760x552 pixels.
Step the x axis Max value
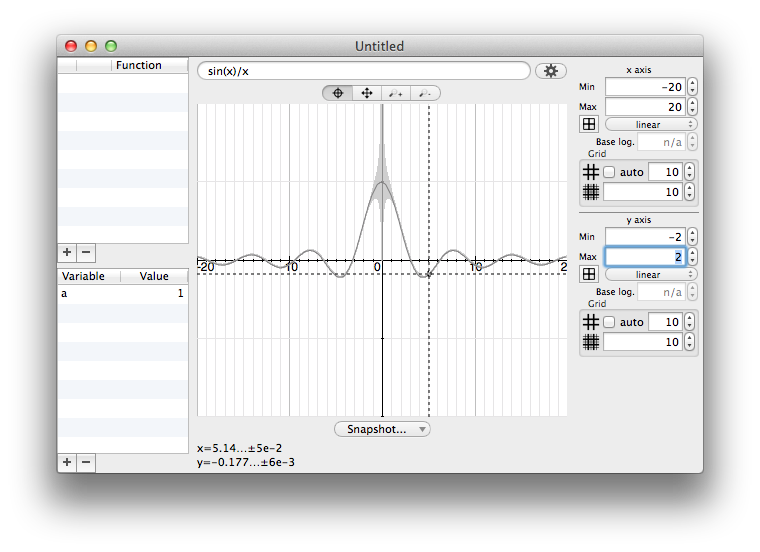pyautogui.click(x=693, y=107)
